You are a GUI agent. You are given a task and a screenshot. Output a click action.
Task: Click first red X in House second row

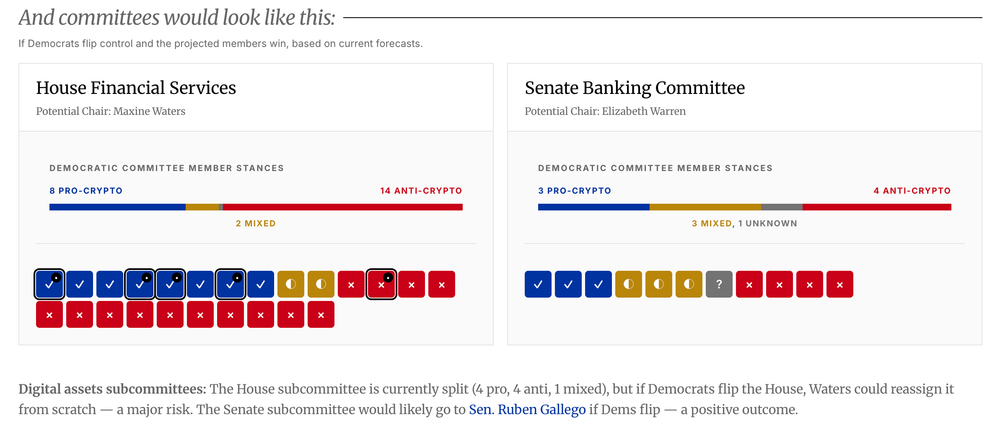click(49, 315)
